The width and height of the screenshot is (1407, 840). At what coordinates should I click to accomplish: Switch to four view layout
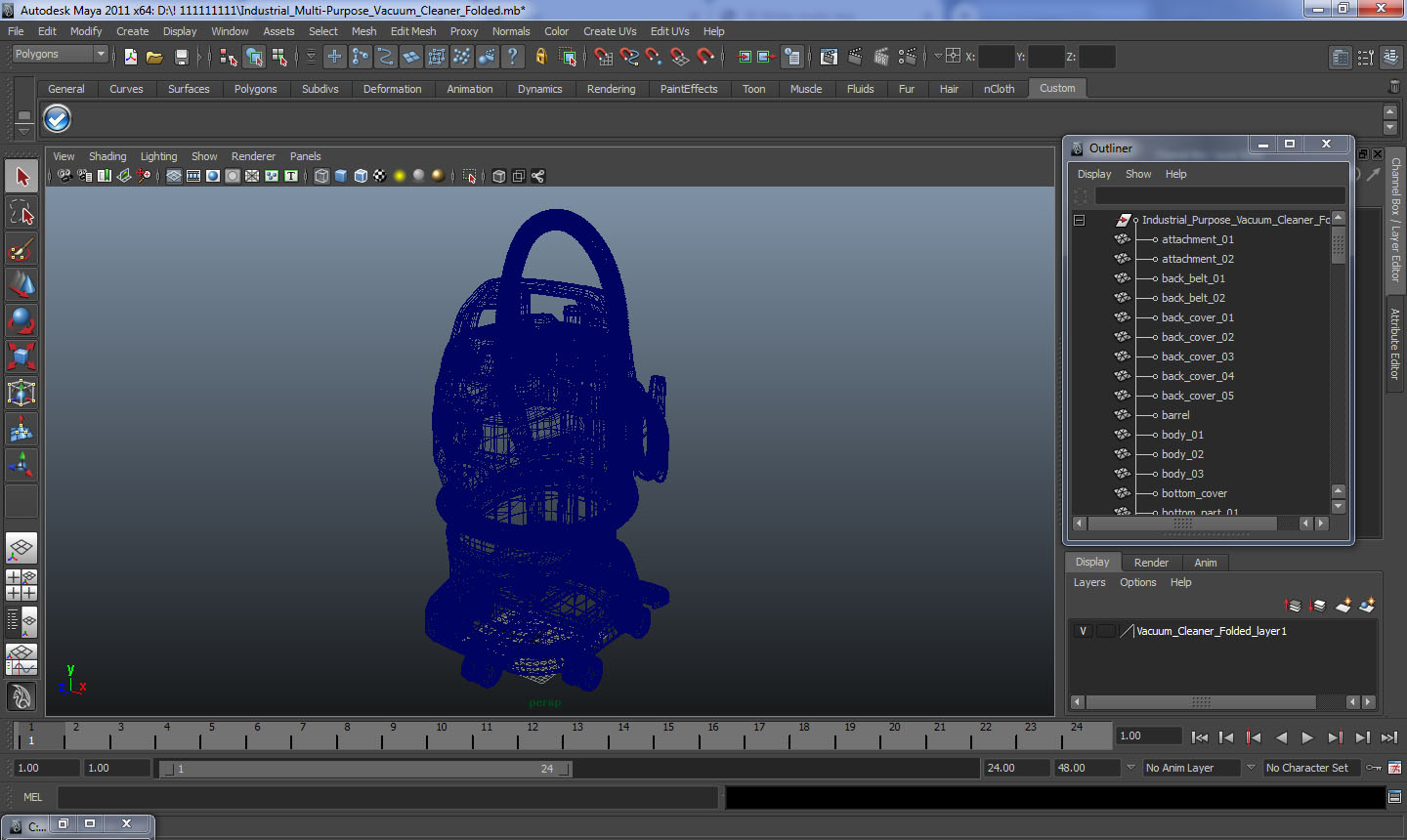(21, 584)
